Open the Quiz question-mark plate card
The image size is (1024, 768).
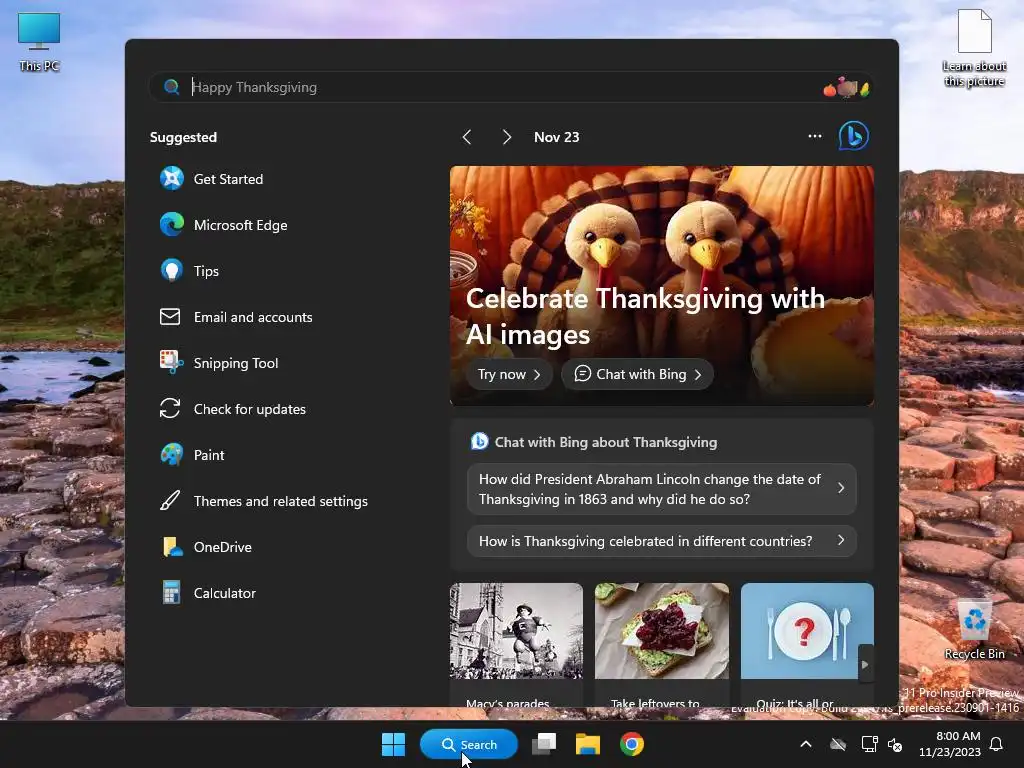pos(807,645)
